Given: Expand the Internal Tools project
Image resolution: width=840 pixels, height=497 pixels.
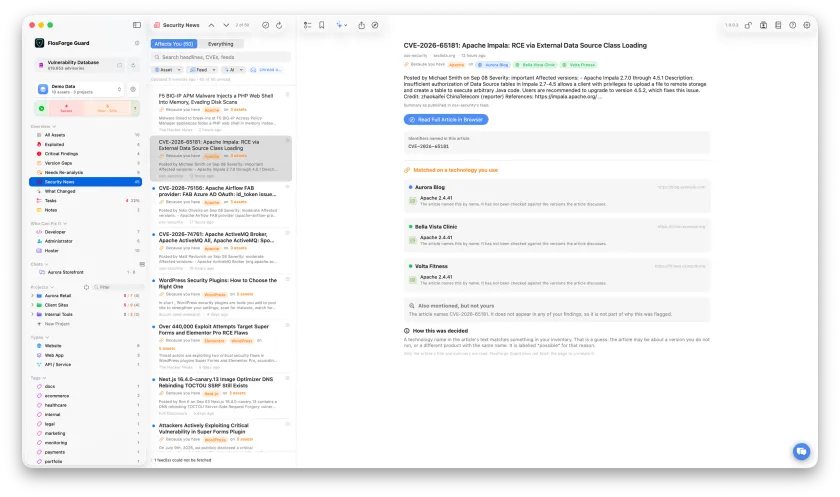Looking at the screenshot, I should coord(32,314).
